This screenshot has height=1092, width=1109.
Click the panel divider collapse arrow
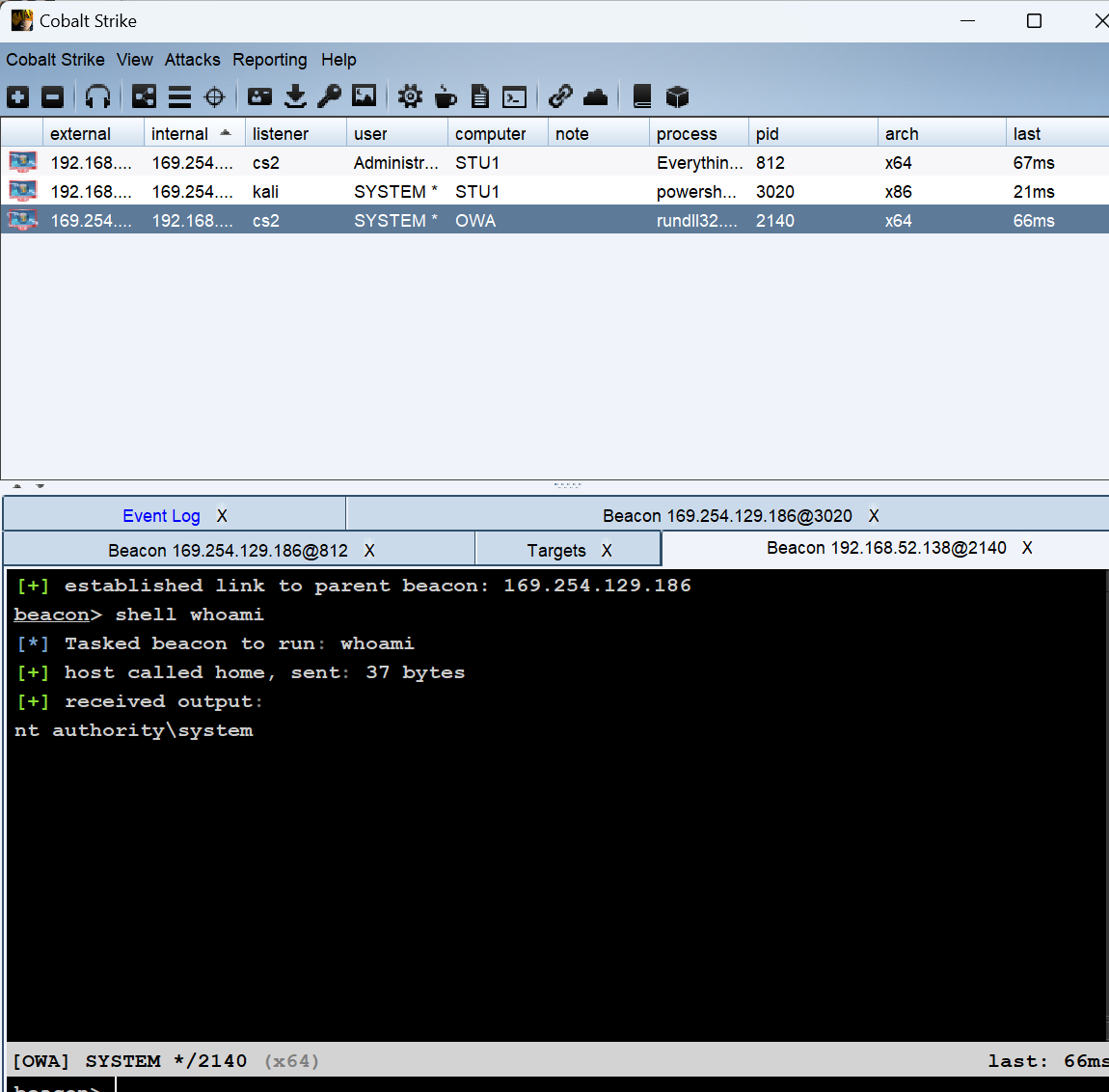(x=17, y=486)
